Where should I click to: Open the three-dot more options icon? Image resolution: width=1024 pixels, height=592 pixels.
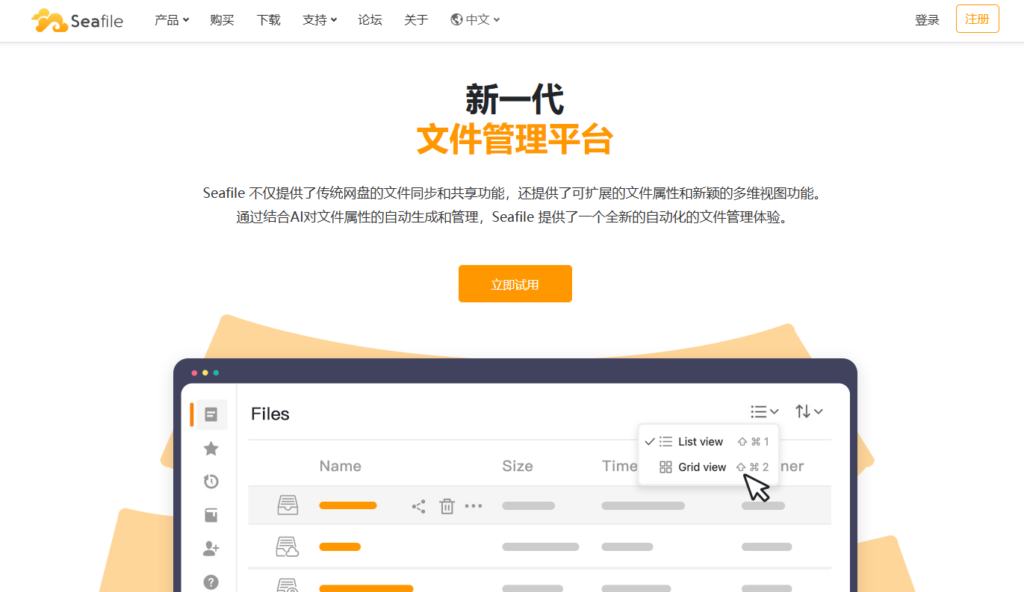click(473, 506)
